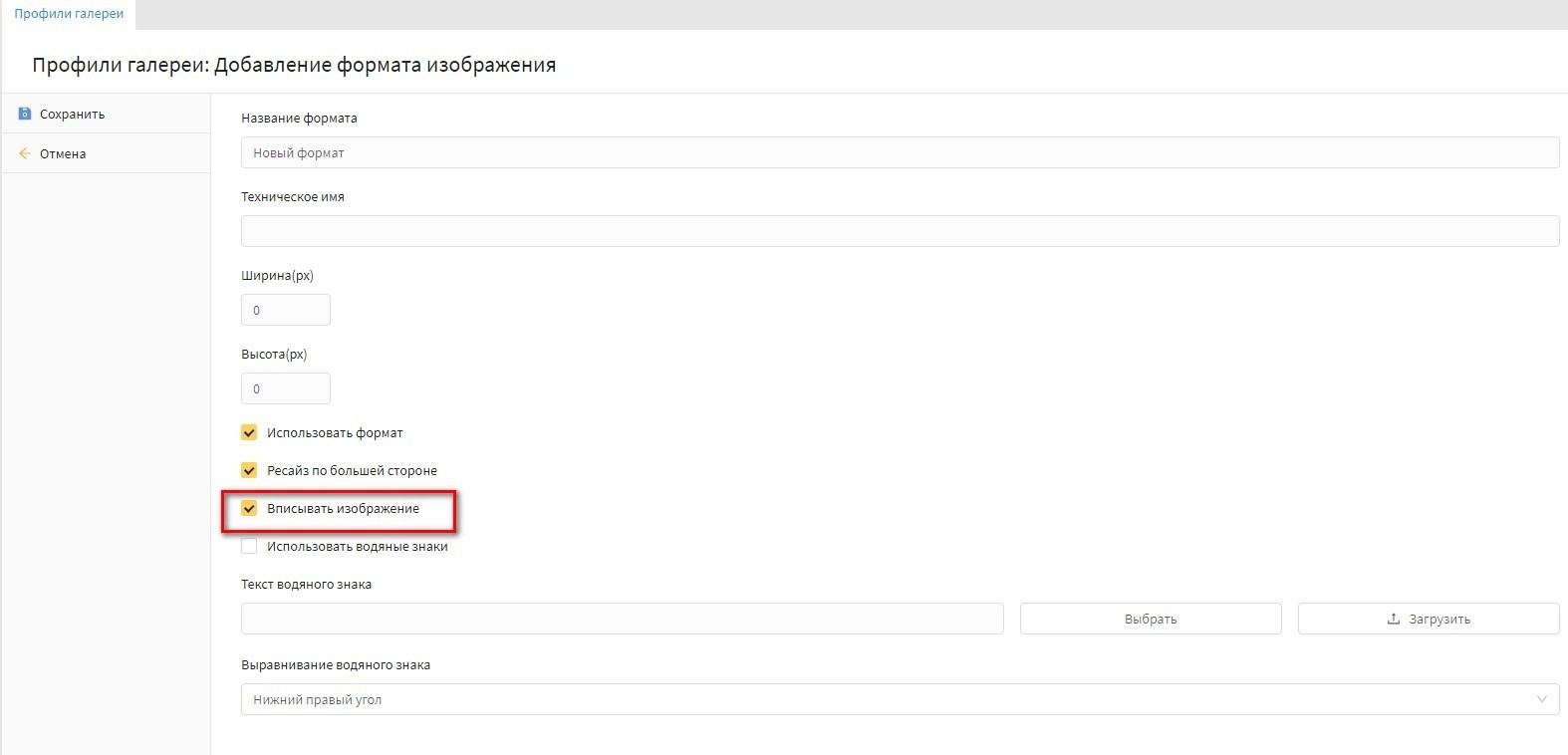Viewport: 1568px width, 755px height.
Task: Toggle the Использовать формат checkbox
Action: pyautogui.click(x=249, y=433)
